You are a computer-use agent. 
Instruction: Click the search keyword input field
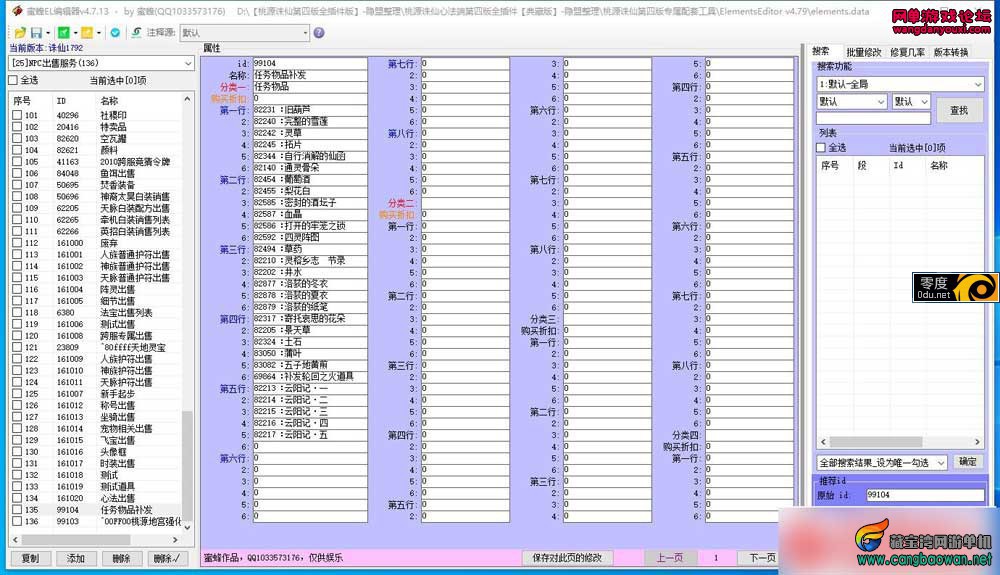click(873, 118)
